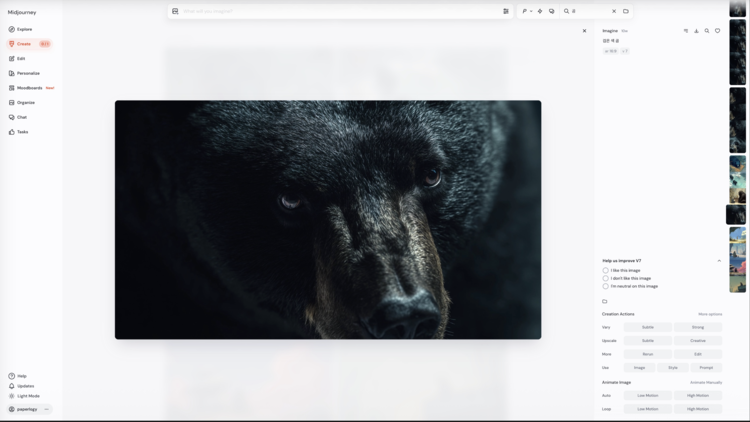Like the image with the heart icon
Image resolution: width=750 pixels, height=422 pixels.
(717, 31)
